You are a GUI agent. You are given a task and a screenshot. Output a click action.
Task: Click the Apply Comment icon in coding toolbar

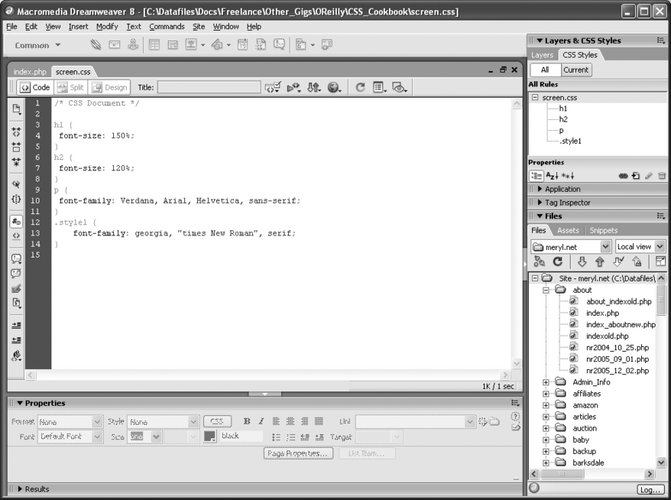pos(16,258)
